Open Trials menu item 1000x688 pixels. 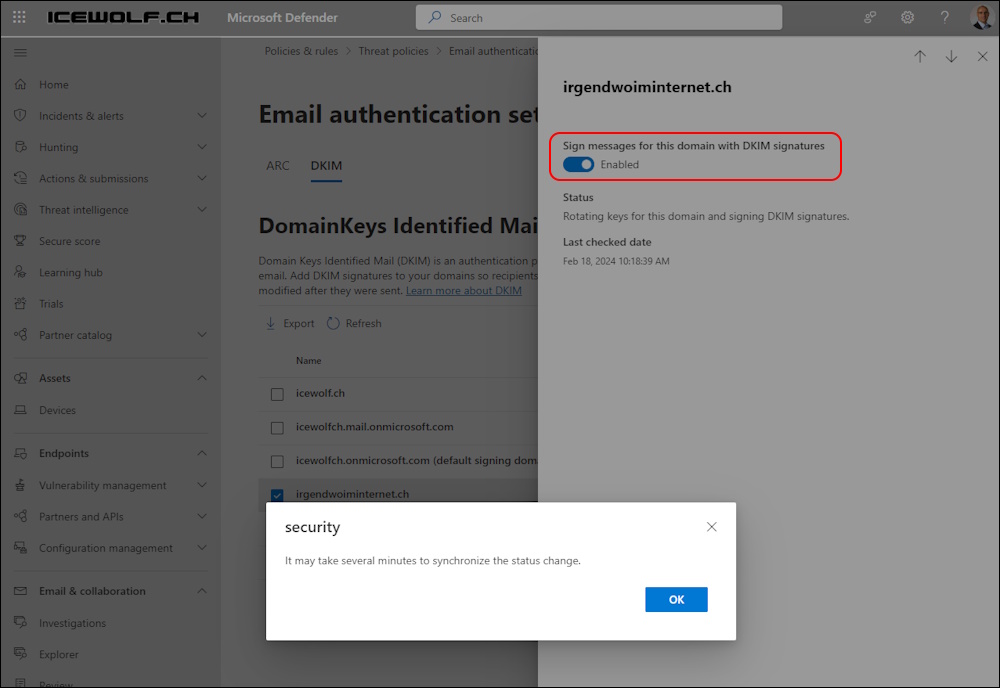point(51,304)
